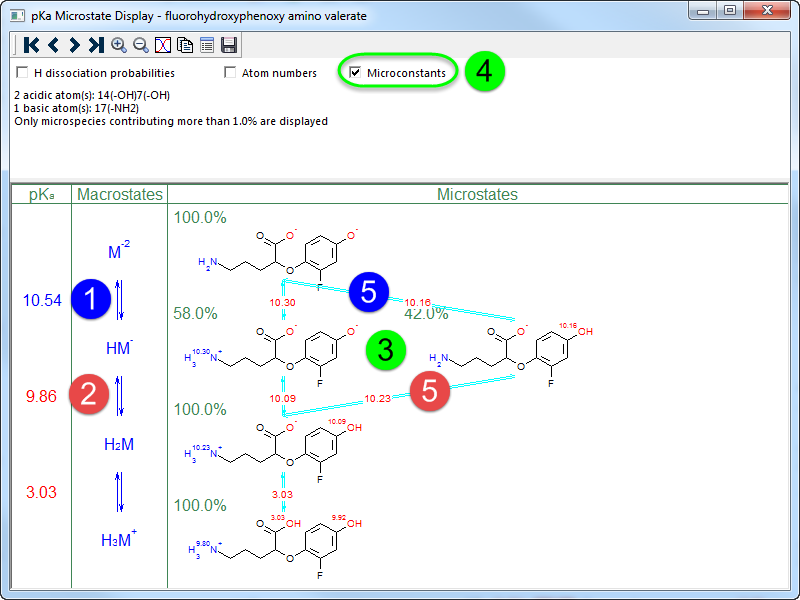The height and width of the screenshot is (600, 800).
Task: Enable H dissociation probabilities checkbox
Action: (22, 72)
